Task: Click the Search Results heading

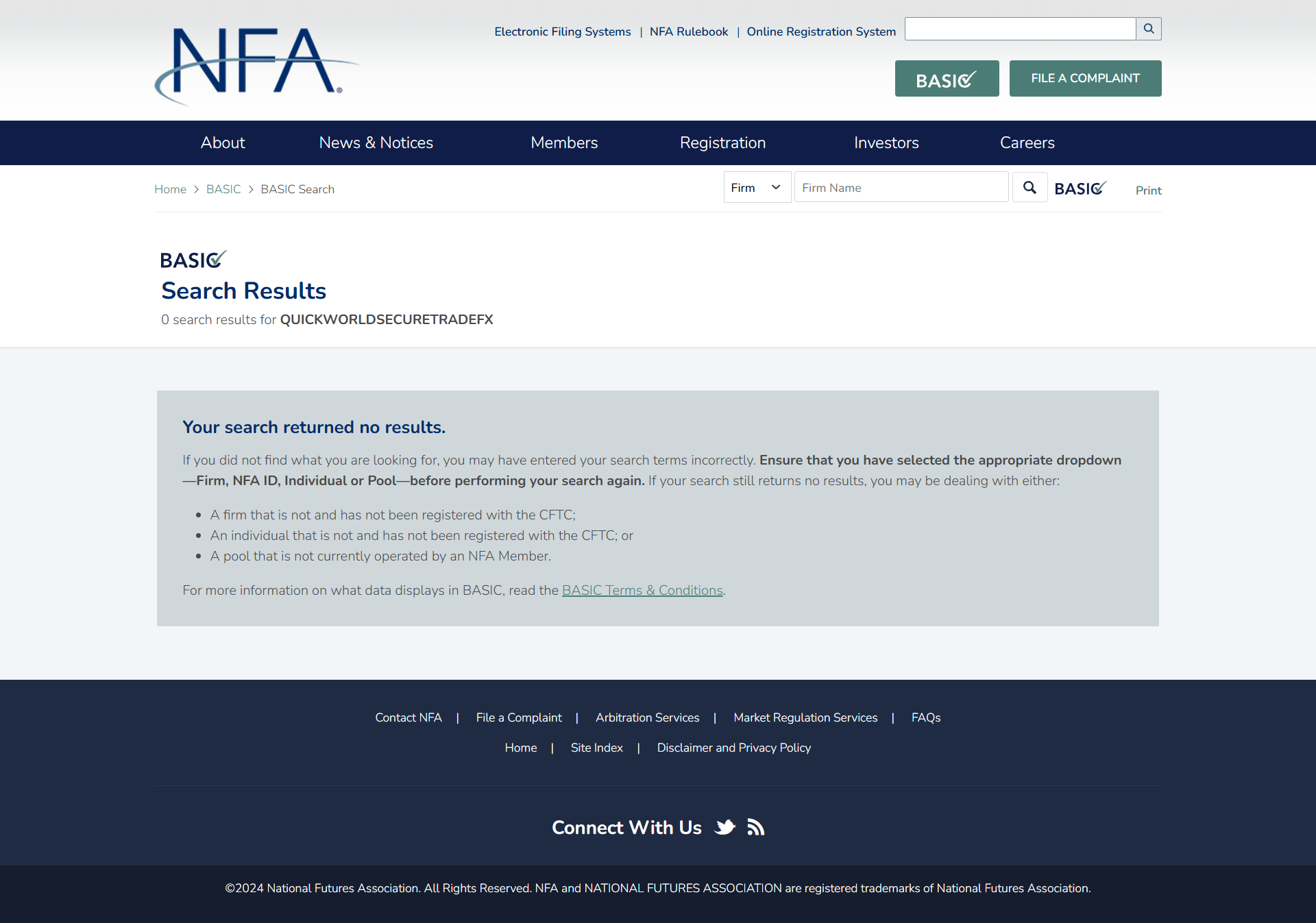Action: click(243, 291)
